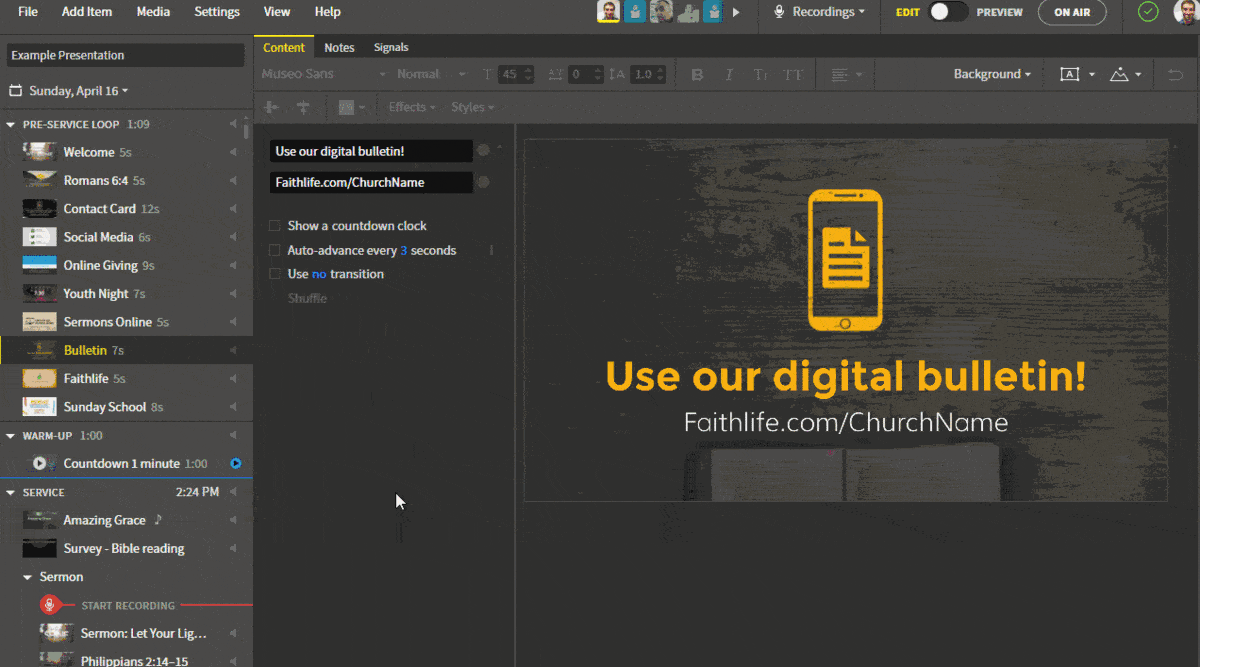Collapse the Warm-Up section

[x=11, y=436]
